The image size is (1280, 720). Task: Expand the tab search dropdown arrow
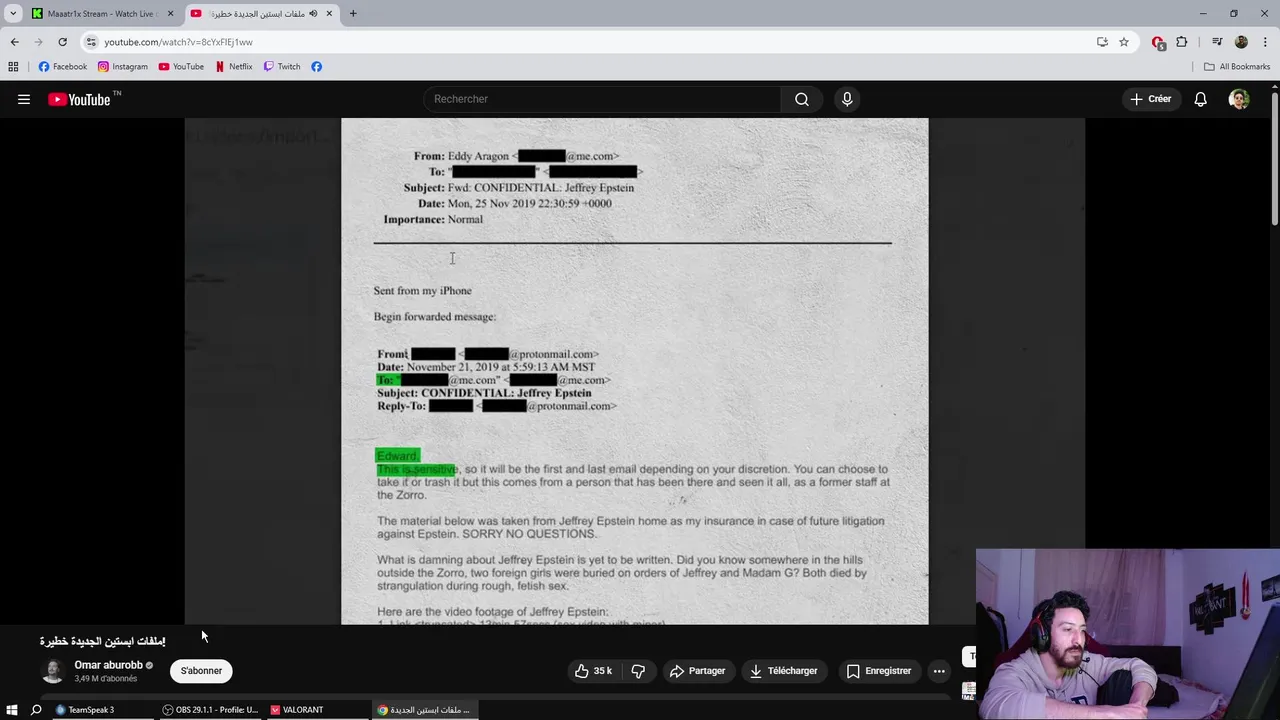pos(13,14)
